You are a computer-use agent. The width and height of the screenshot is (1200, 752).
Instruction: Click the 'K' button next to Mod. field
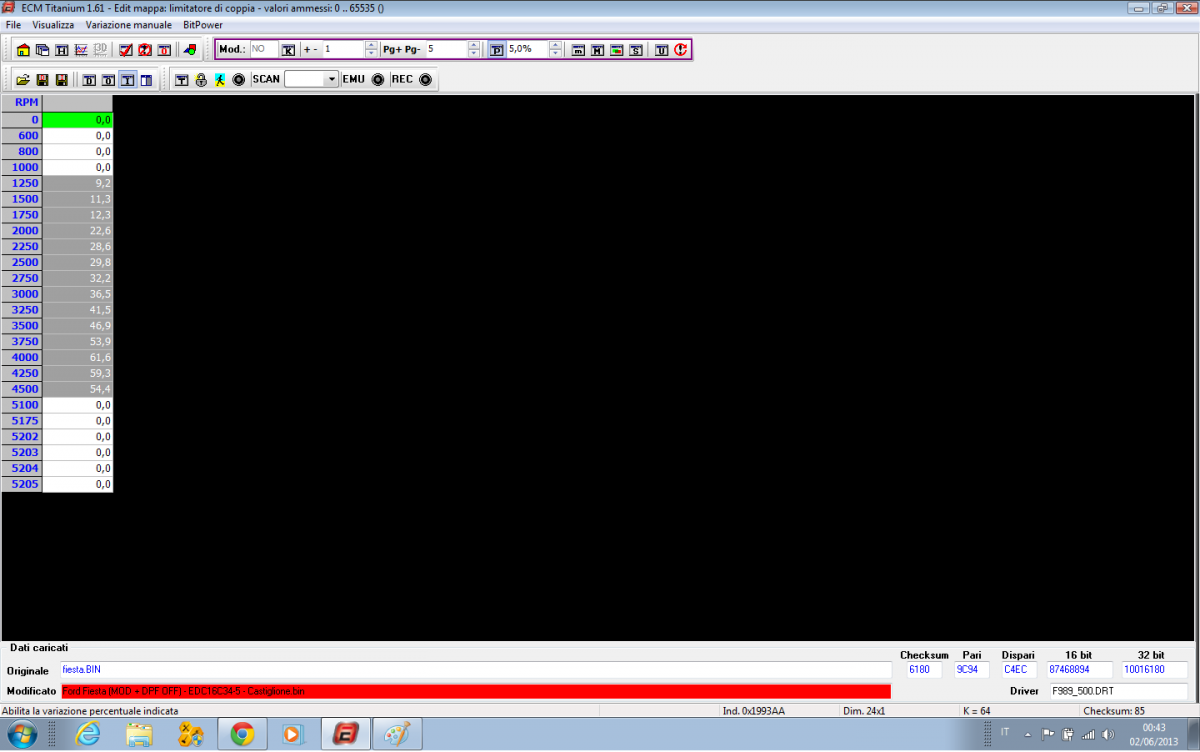pos(289,49)
